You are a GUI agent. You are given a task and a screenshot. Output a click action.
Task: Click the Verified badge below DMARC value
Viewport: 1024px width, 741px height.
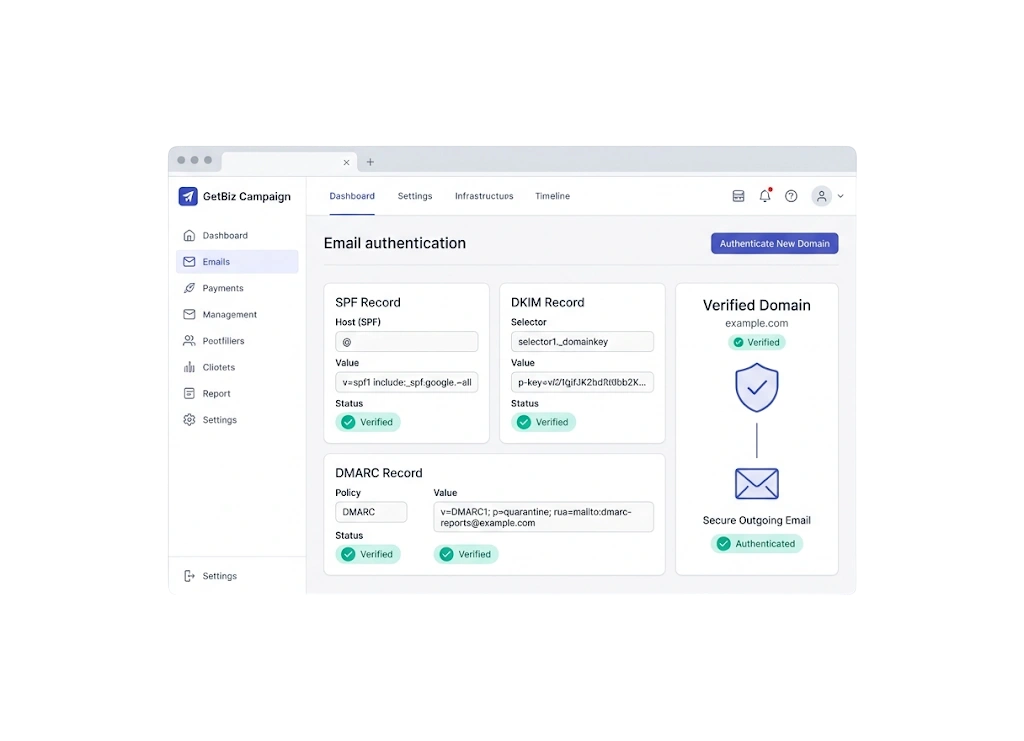click(x=466, y=554)
